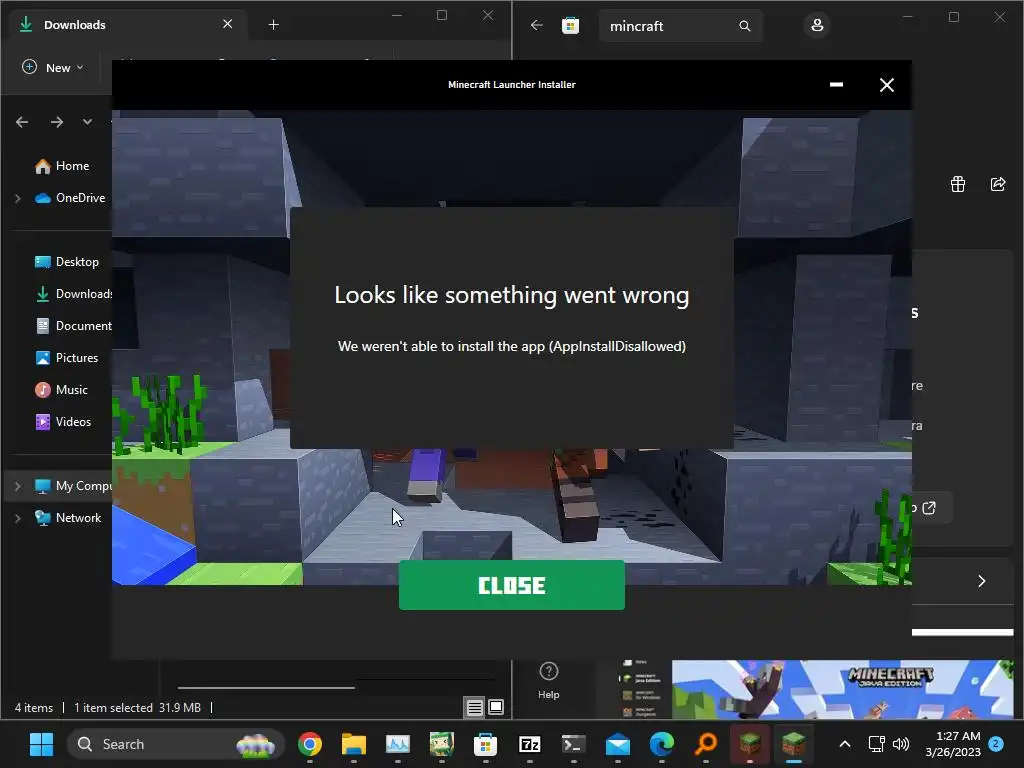
Task: Open the terminal from the taskbar
Action: tap(573, 744)
